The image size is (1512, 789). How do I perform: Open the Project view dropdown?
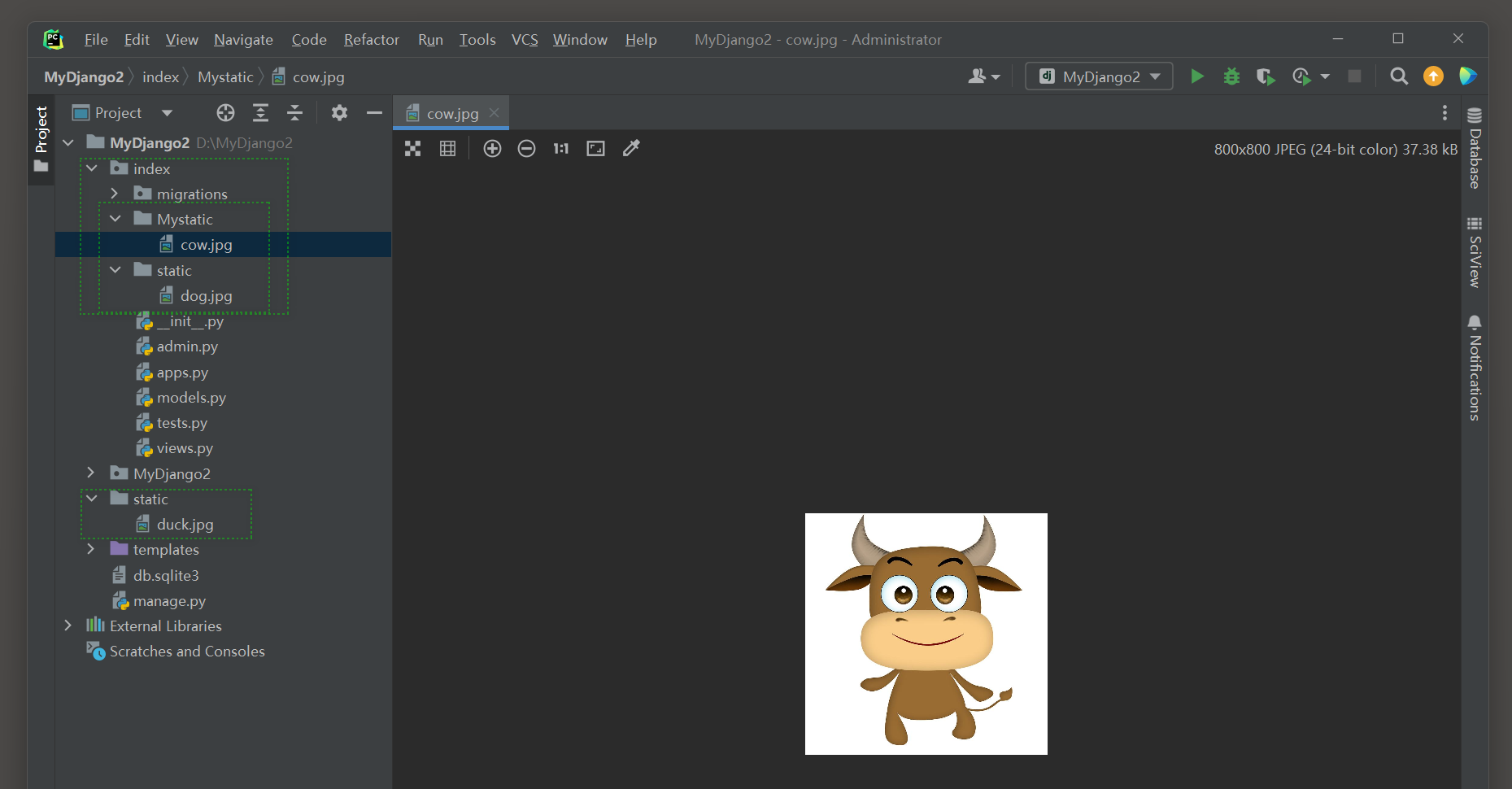pyautogui.click(x=167, y=113)
